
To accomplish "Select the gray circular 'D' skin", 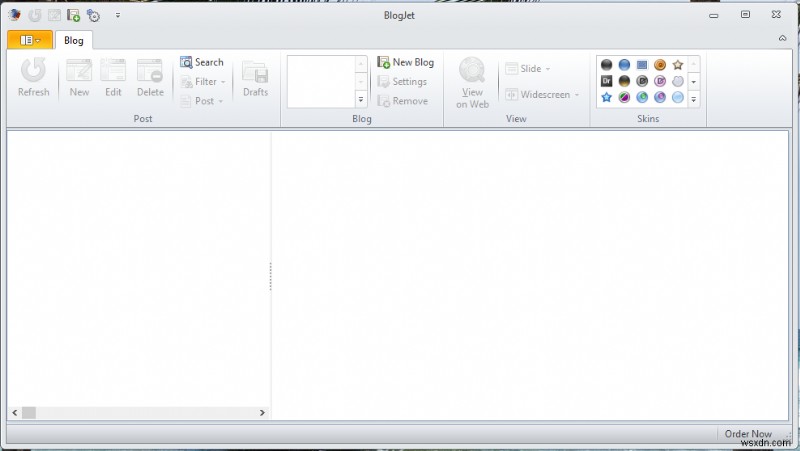I will click(642, 81).
